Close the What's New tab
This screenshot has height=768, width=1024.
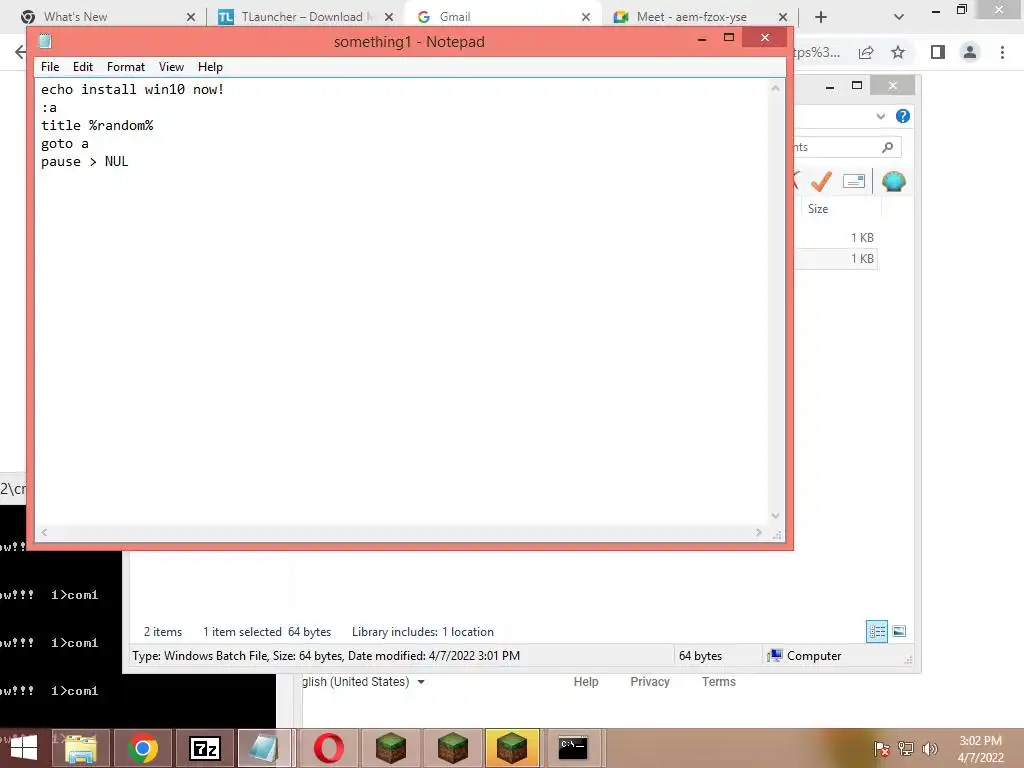(191, 17)
